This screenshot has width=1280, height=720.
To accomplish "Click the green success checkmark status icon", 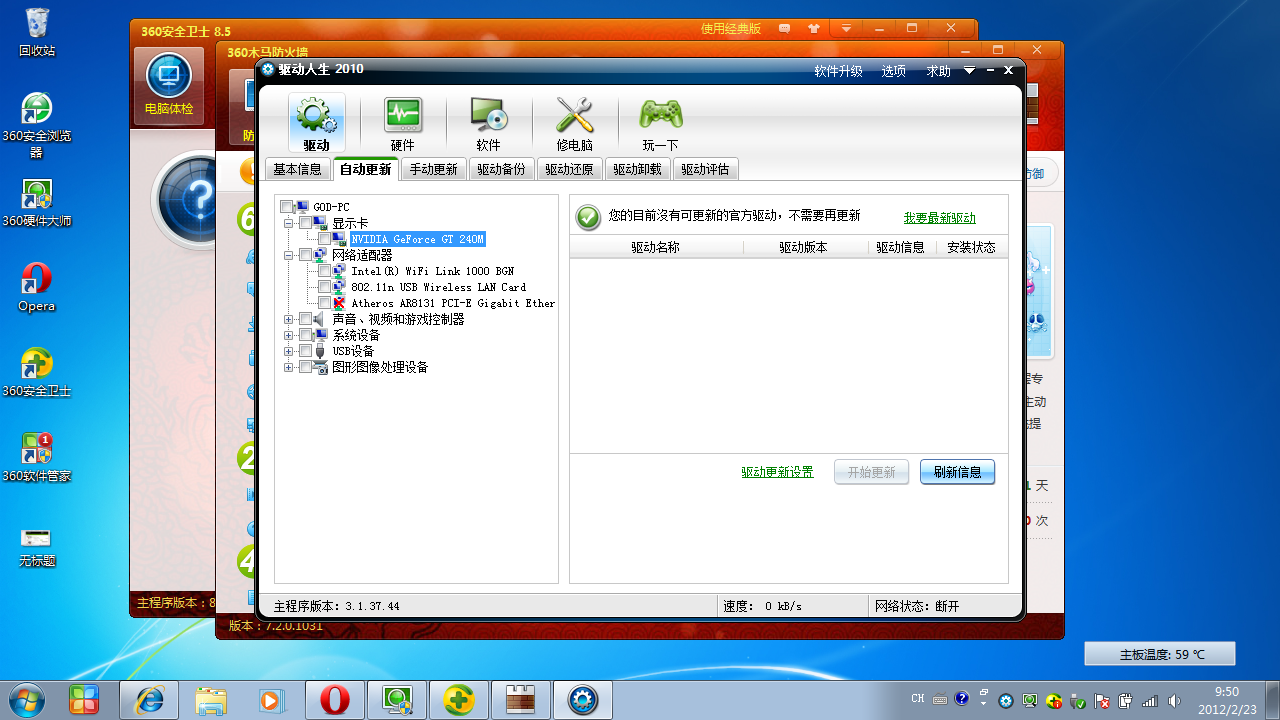I will [588, 216].
